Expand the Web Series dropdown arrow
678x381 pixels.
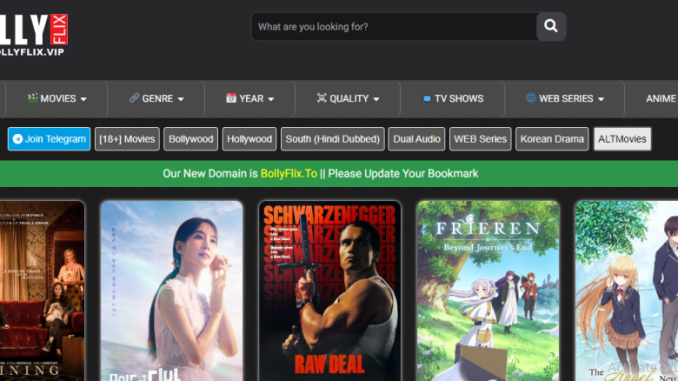pos(601,99)
